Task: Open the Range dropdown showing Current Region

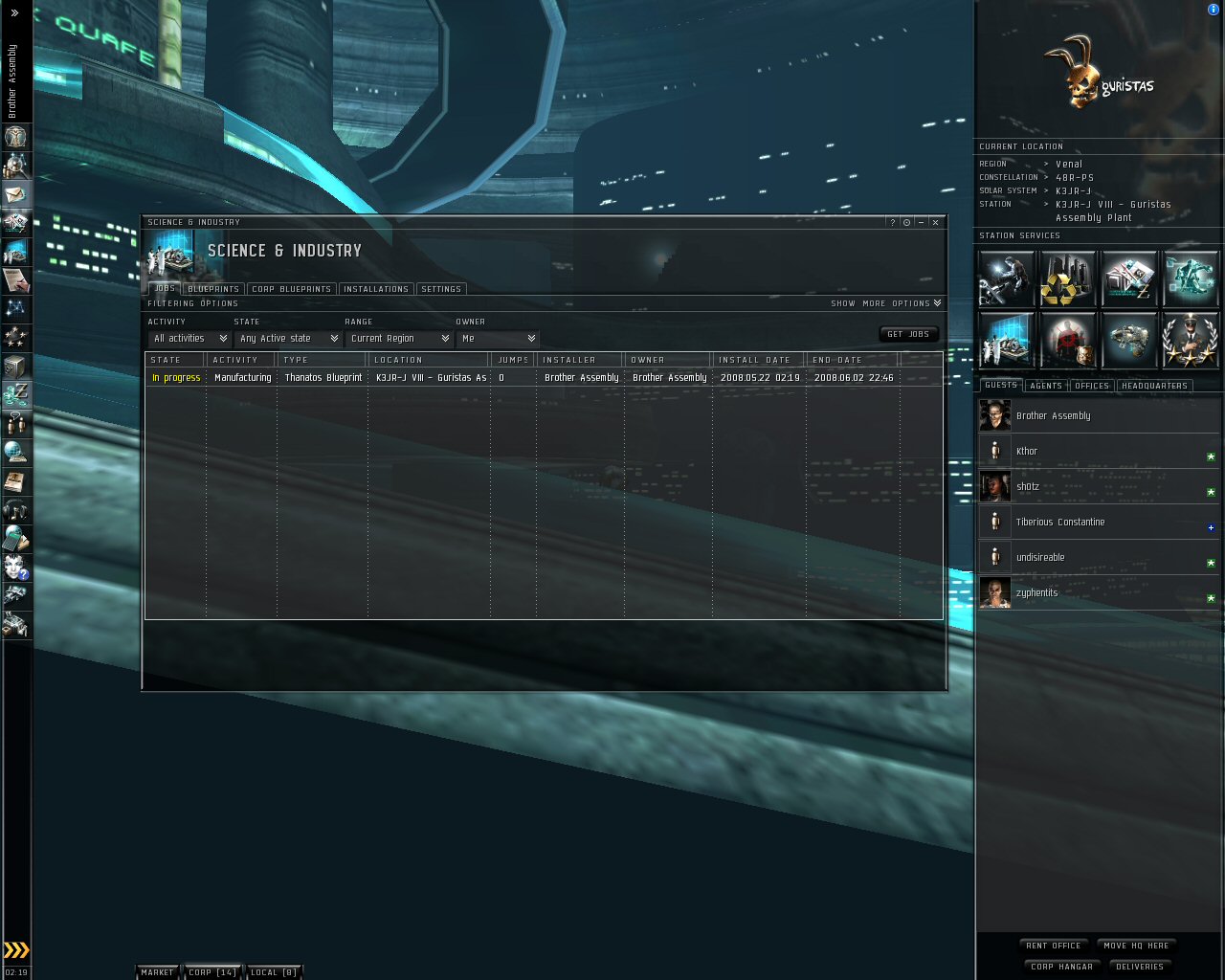Action: coord(398,339)
